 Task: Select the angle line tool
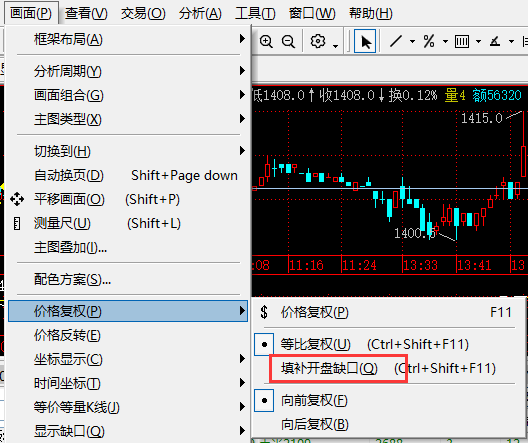tap(495, 41)
